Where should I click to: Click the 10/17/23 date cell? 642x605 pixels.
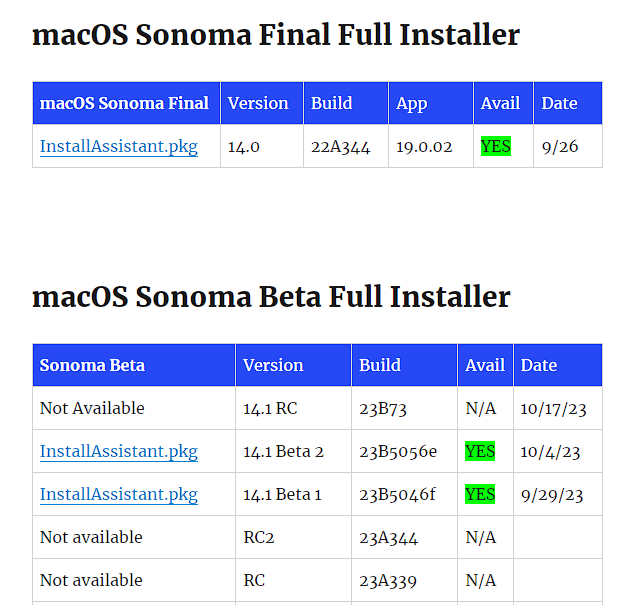point(550,408)
